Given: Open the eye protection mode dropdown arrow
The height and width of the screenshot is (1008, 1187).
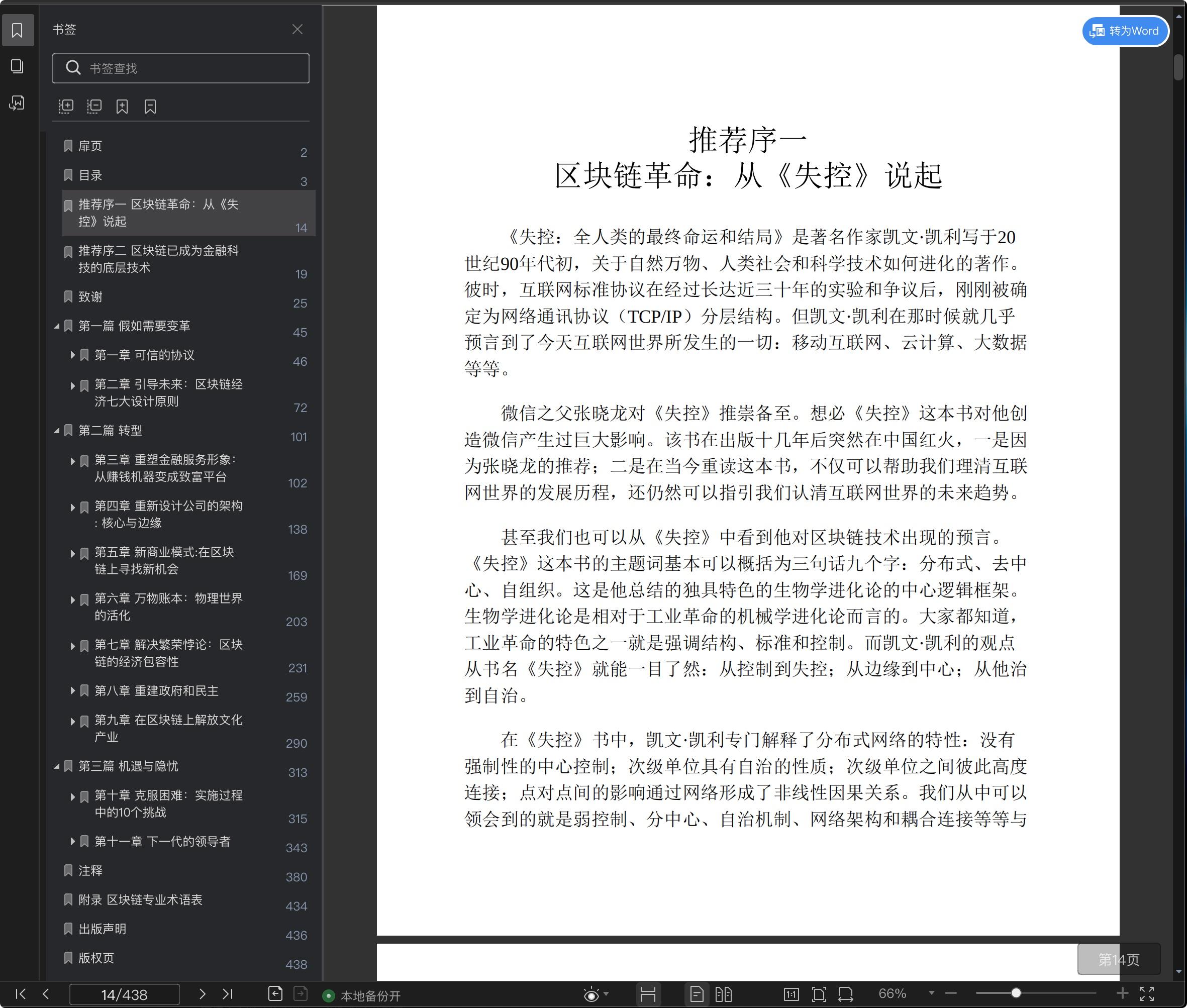Looking at the screenshot, I should click(x=606, y=994).
